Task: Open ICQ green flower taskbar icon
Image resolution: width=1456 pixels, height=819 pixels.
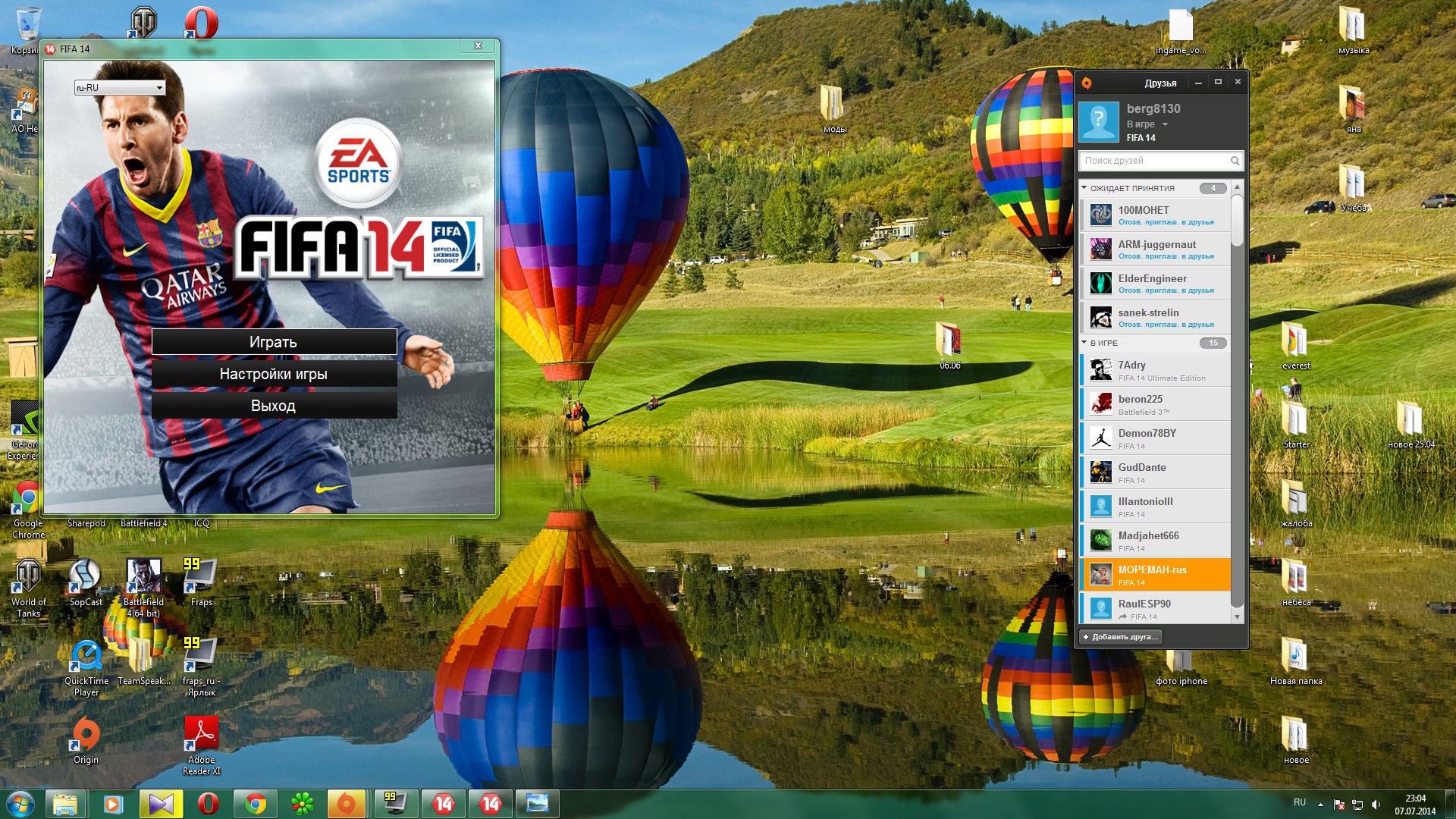Action: [302, 804]
